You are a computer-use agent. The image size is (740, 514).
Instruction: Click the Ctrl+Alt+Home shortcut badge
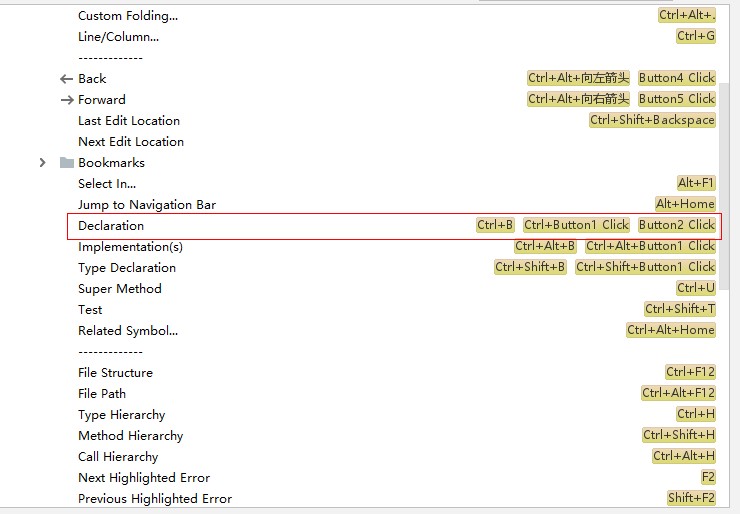[671, 330]
